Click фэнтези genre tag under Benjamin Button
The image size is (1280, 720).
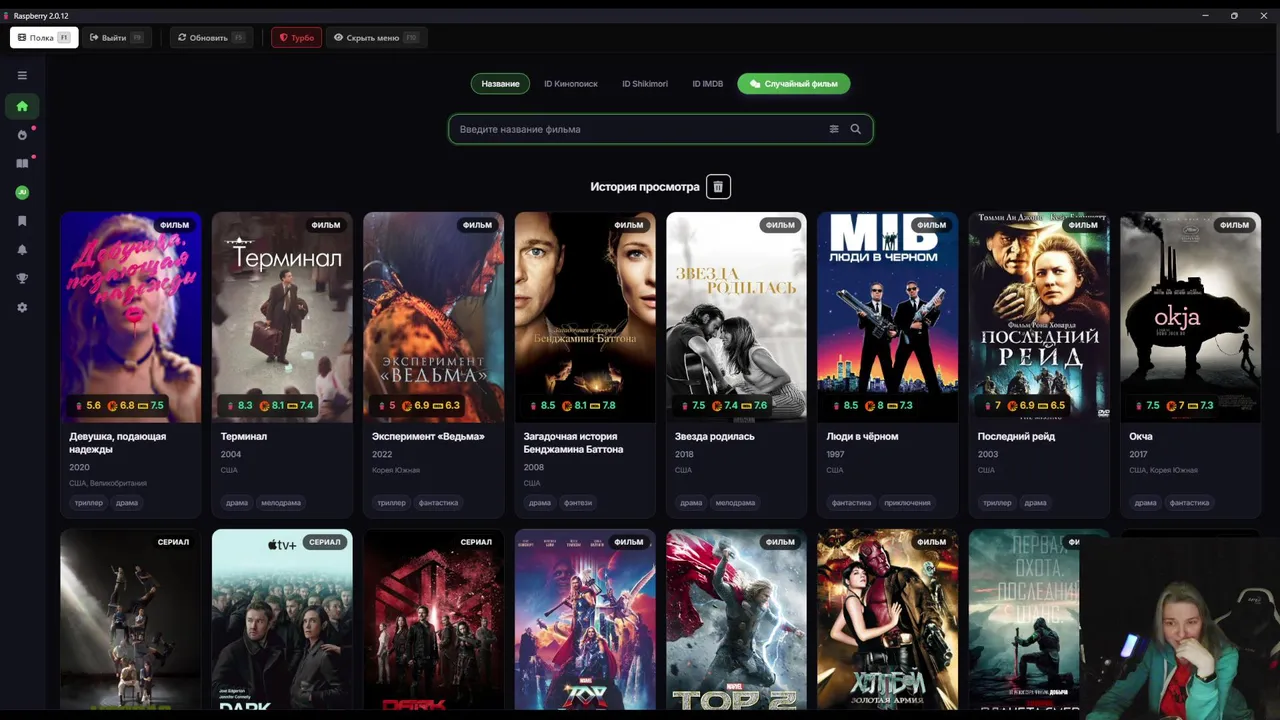click(x=578, y=503)
